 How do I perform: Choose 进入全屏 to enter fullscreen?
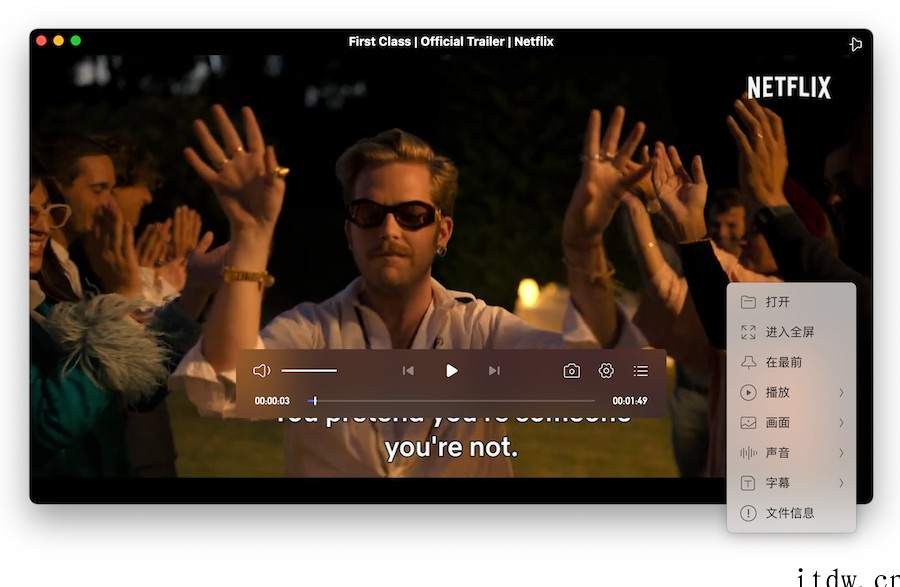(790, 332)
